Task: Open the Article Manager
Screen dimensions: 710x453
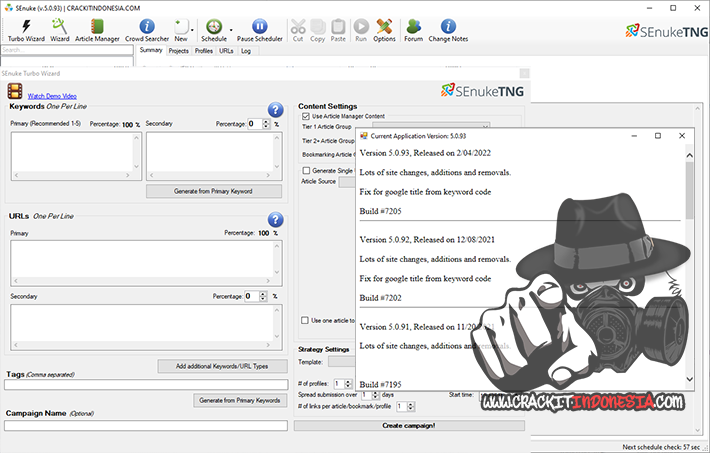Action: (97, 30)
